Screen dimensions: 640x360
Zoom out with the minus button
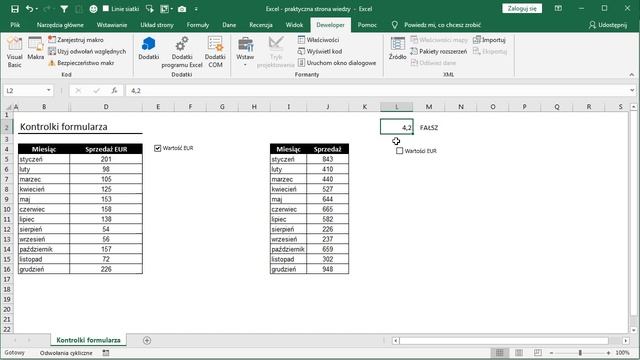pos(551,353)
